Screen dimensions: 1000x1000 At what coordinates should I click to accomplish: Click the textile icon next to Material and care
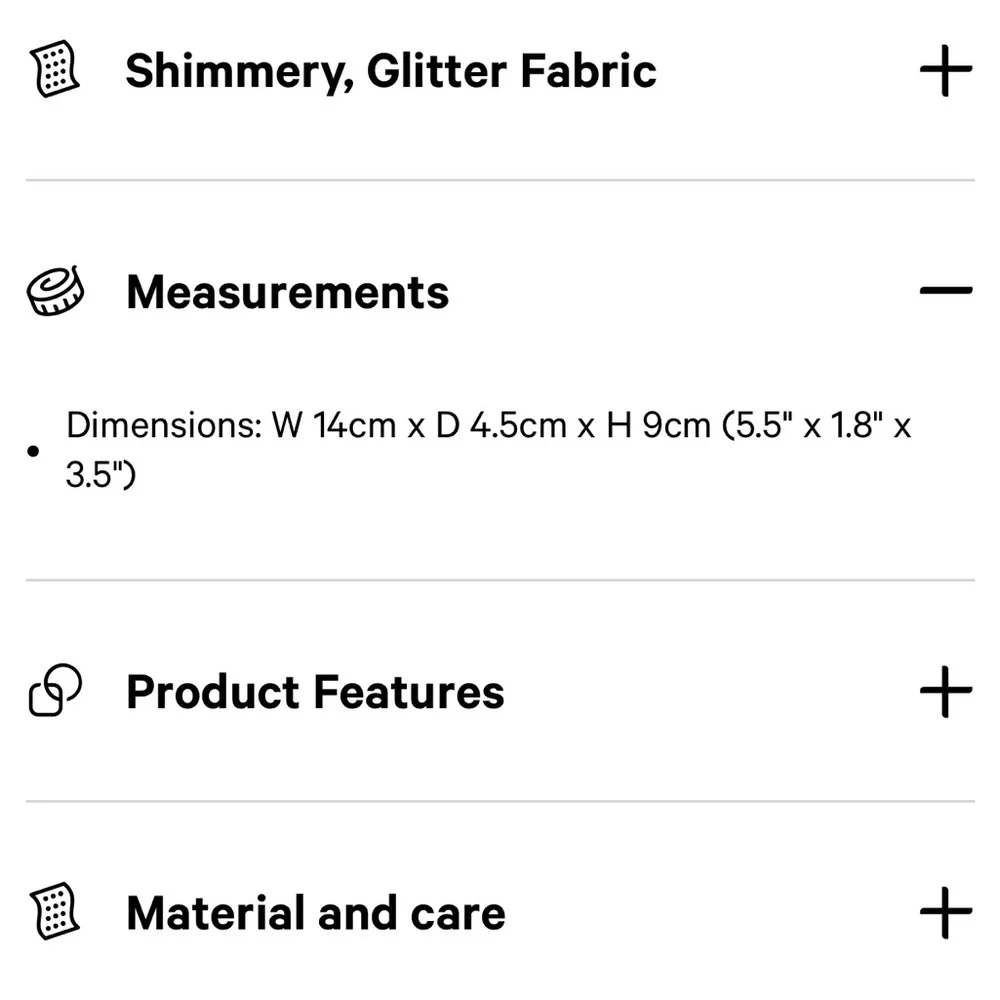click(54, 911)
